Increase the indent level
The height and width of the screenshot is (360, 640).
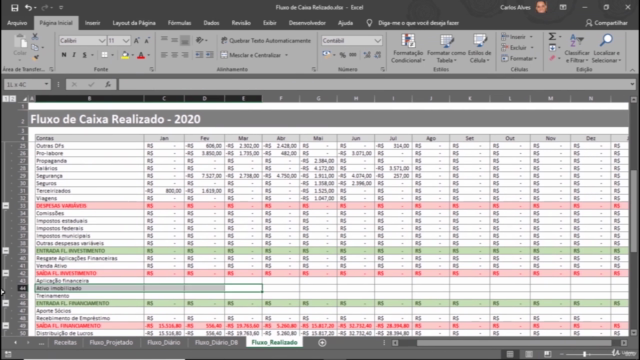[209, 55]
